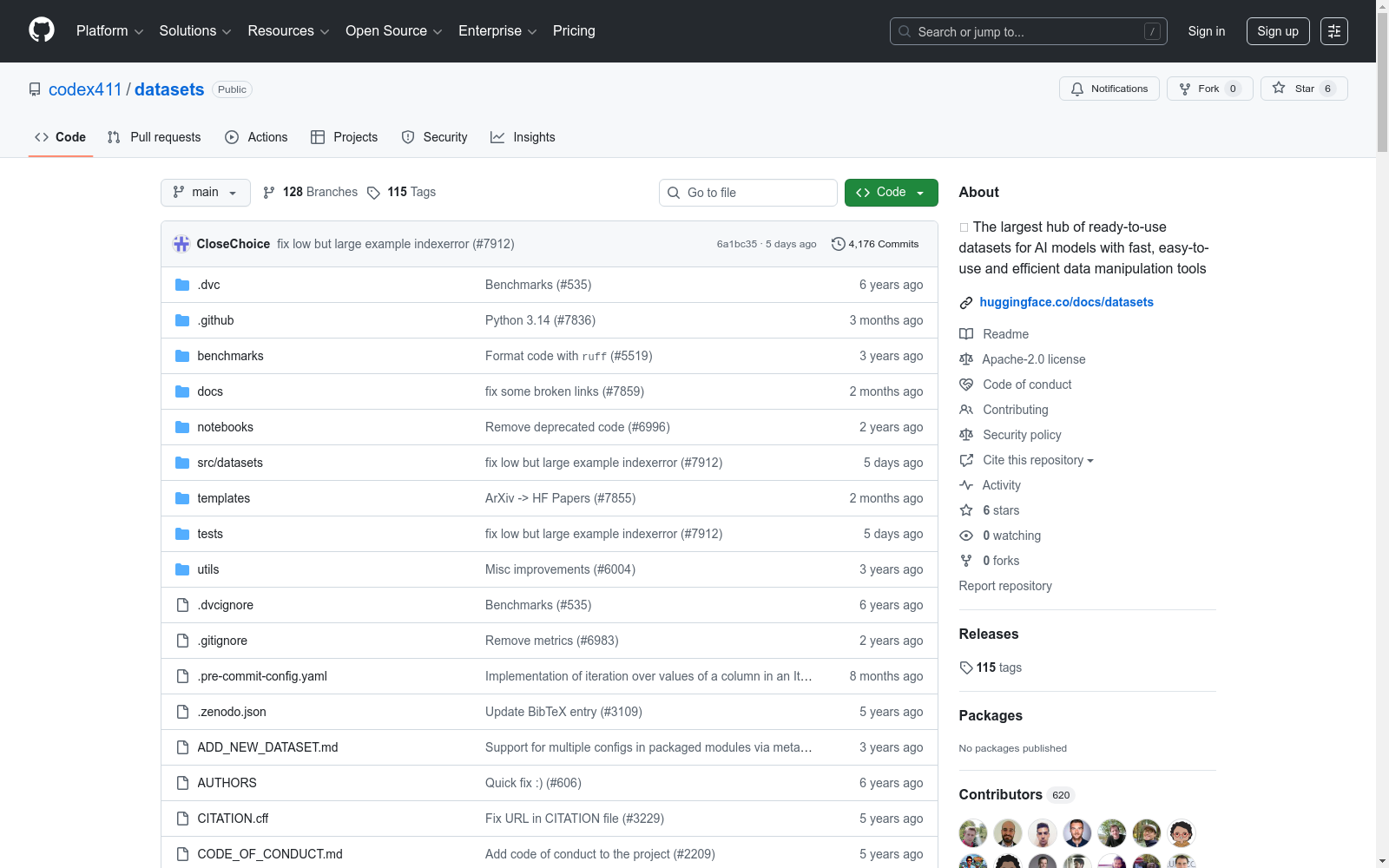This screenshot has height=868, width=1389.
Task: Open the green Code clone dropdown
Action: (892, 193)
